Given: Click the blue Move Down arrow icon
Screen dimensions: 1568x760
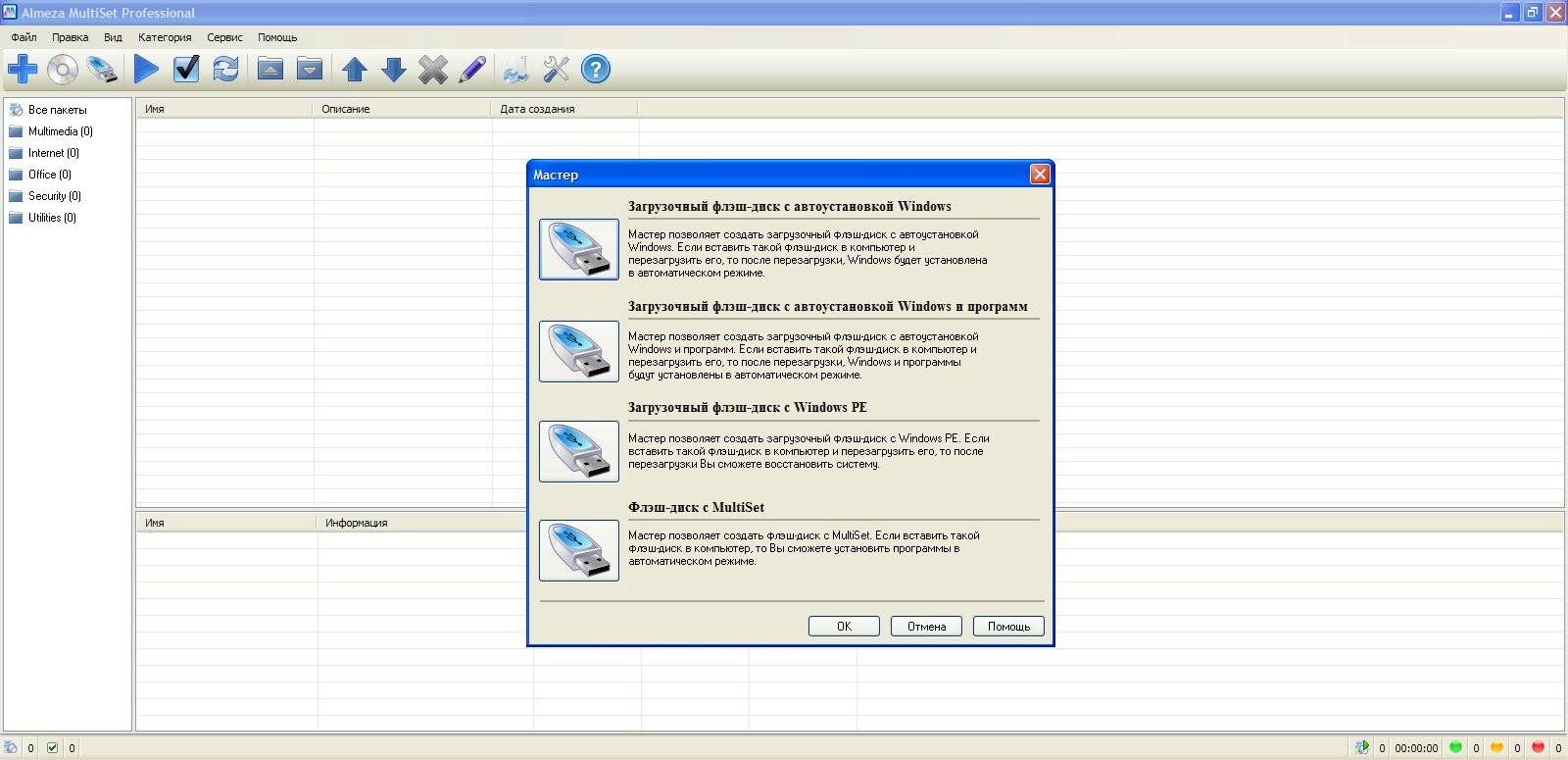Looking at the screenshot, I should point(394,70).
